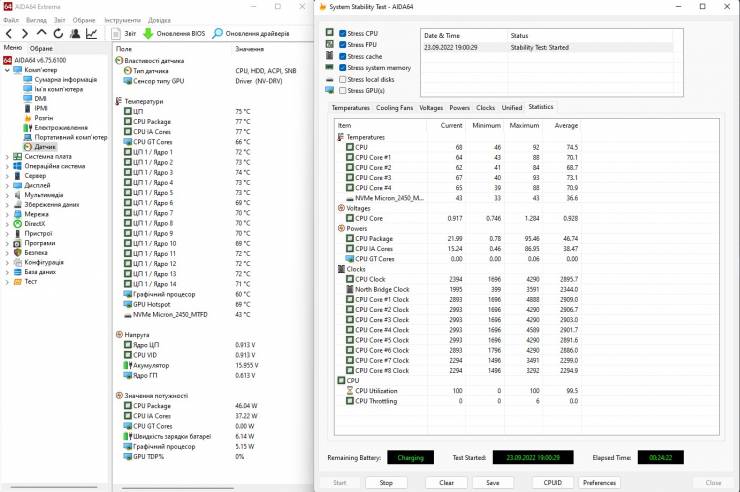Expand the Тест tree node
The width and height of the screenshot is (740, 492).
click(x=7, y=282)
